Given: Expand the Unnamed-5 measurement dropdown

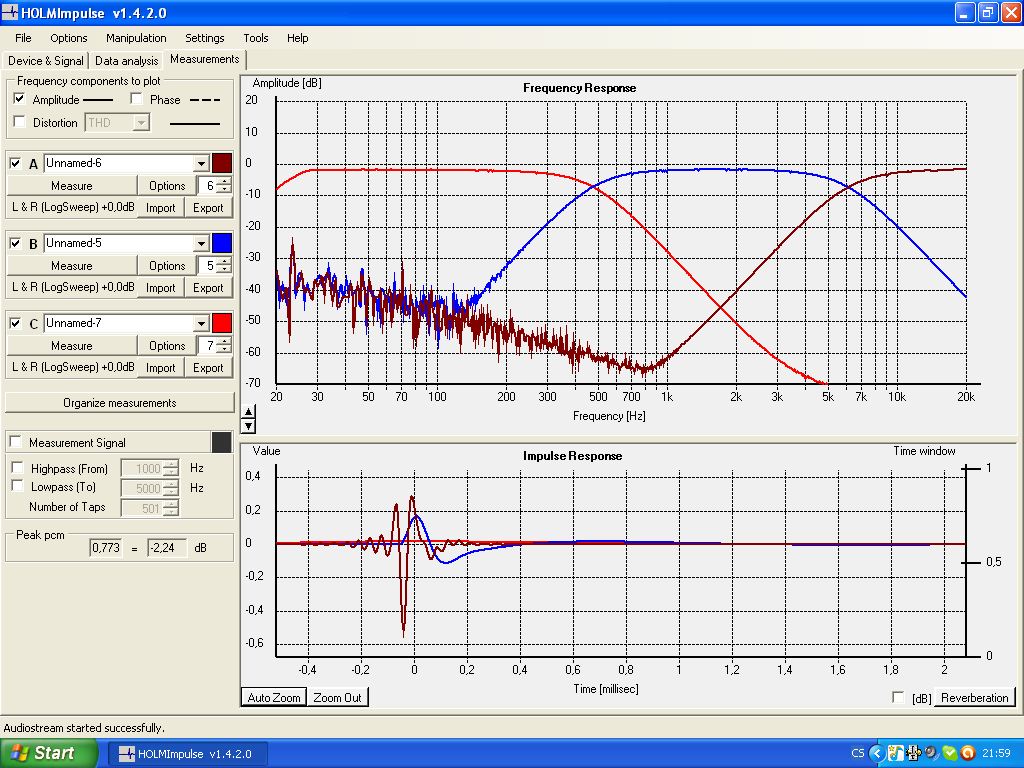Looking at the screenshot, I should (x=201, y=244).
